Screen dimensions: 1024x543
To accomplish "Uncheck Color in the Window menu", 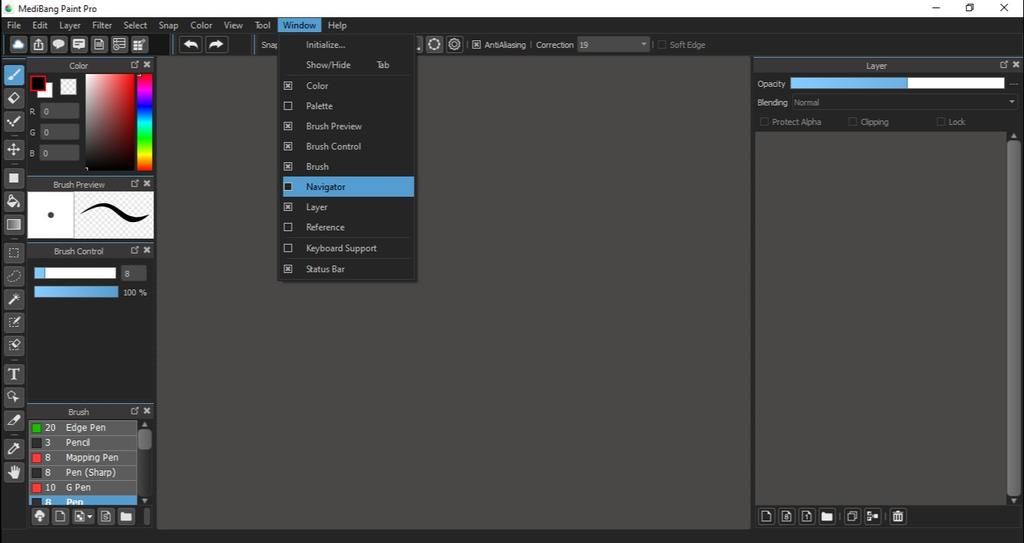I will (x=288, y=86).
